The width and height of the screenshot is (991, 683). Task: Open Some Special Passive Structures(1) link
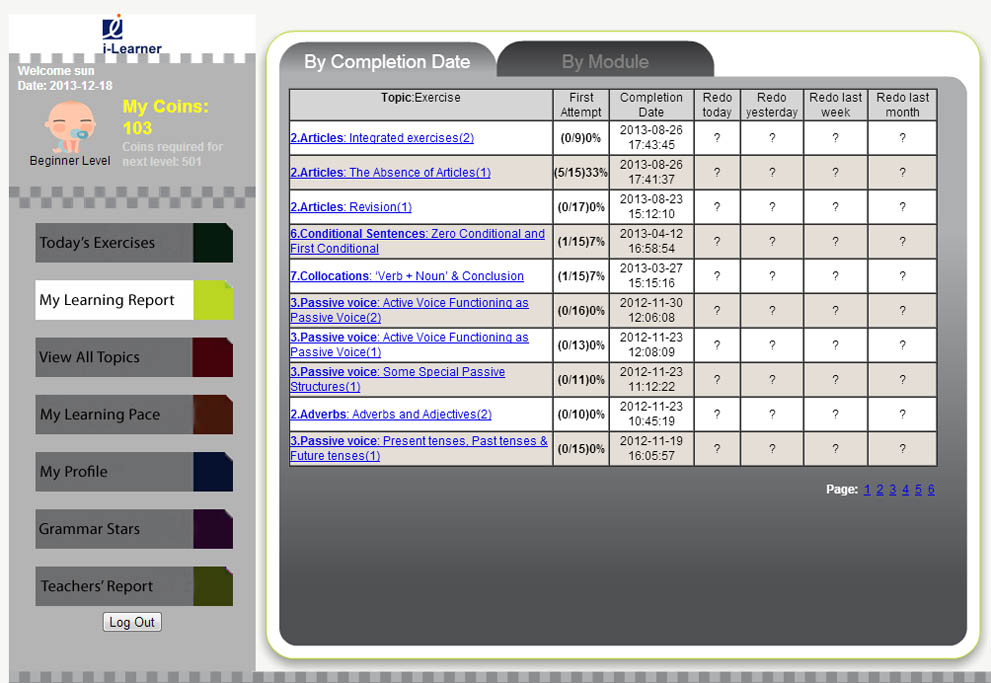pos(397,379)
